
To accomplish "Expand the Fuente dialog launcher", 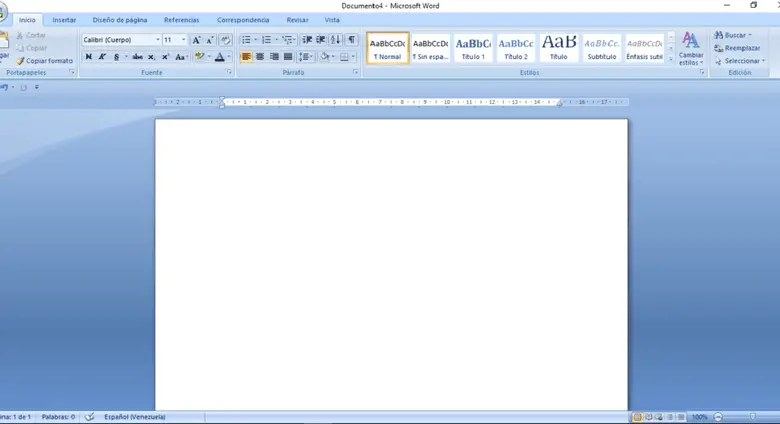I will pos(229,73).
